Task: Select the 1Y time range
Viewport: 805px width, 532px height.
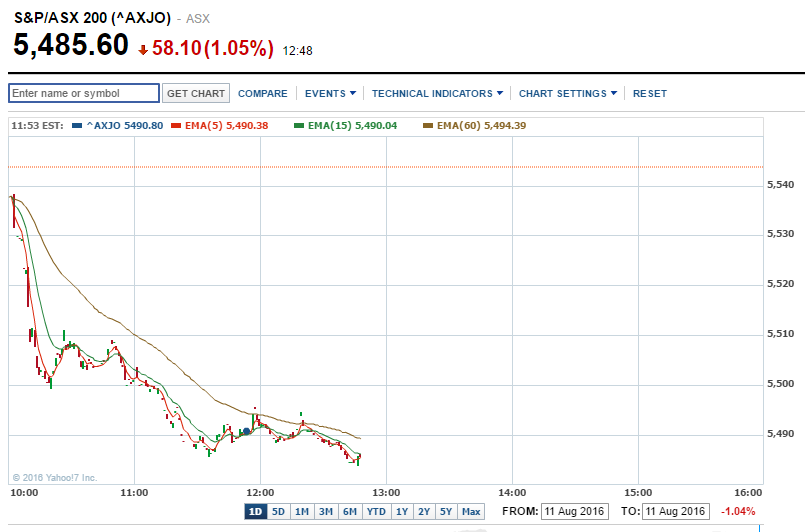Action: pos(402,511)
